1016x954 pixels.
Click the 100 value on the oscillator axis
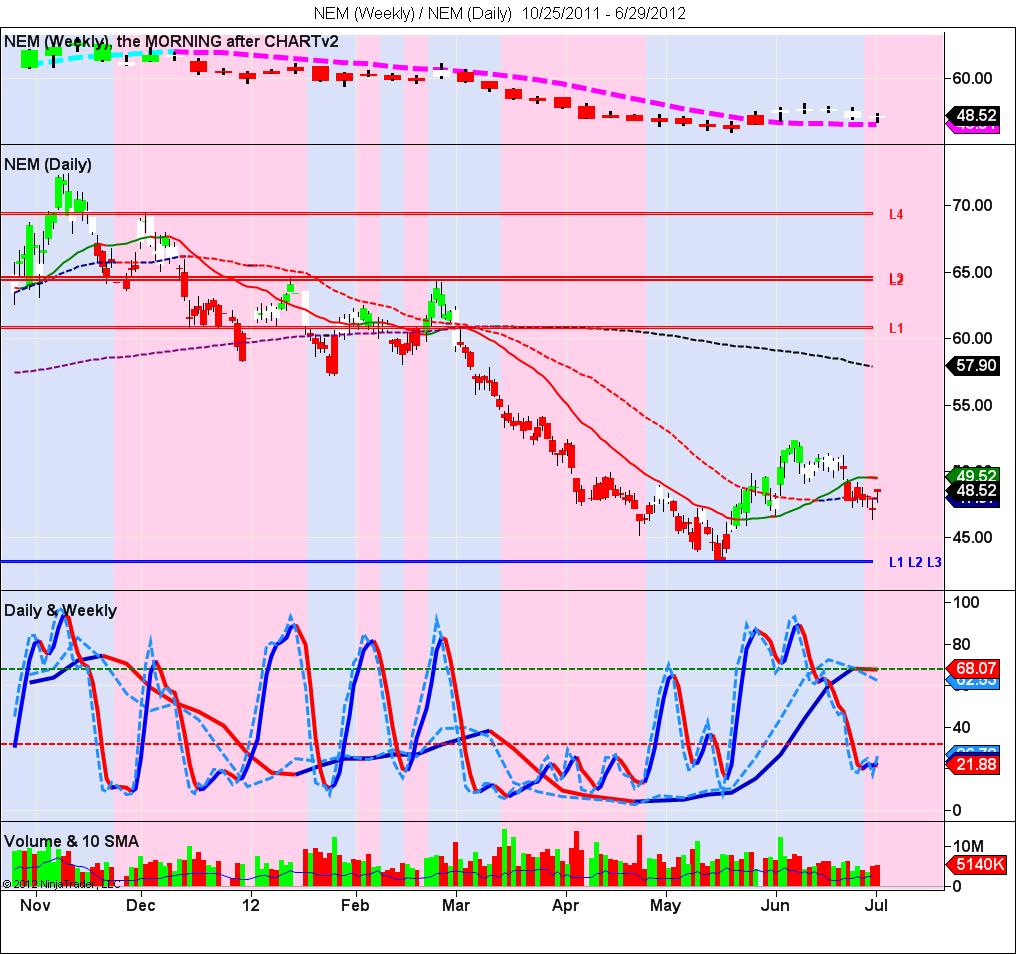click(965, 602)
